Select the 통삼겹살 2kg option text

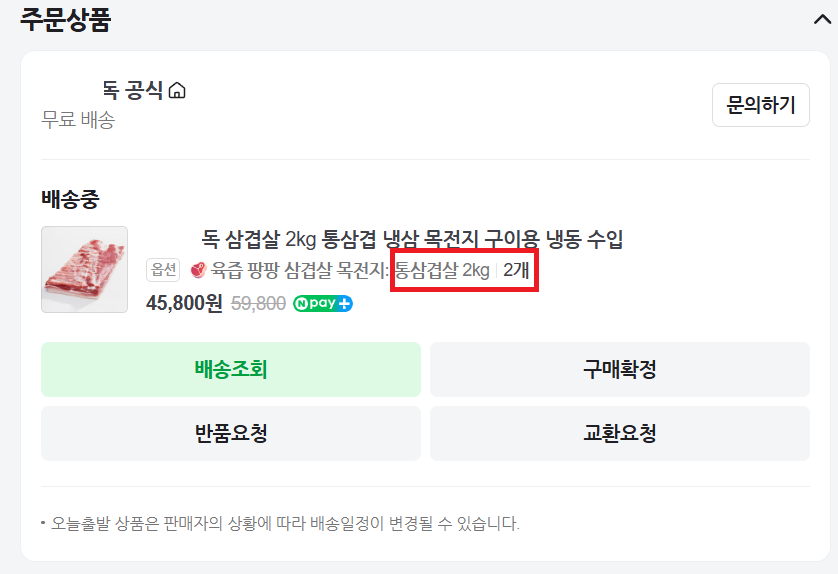point(442,270)
